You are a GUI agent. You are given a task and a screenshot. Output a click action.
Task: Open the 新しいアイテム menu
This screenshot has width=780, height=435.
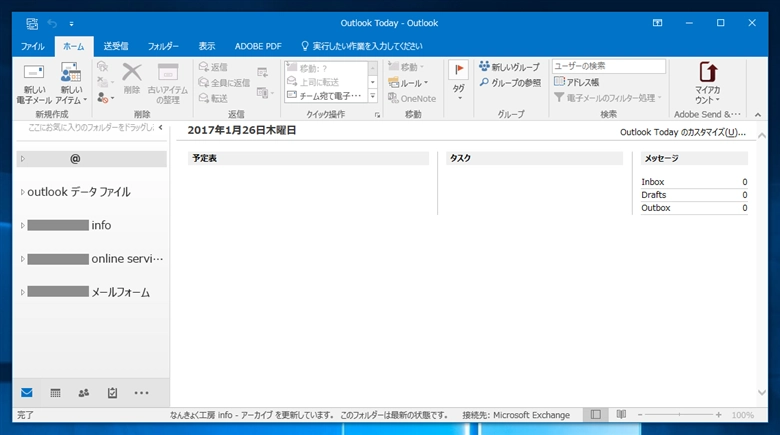click(x=71, y=84)
